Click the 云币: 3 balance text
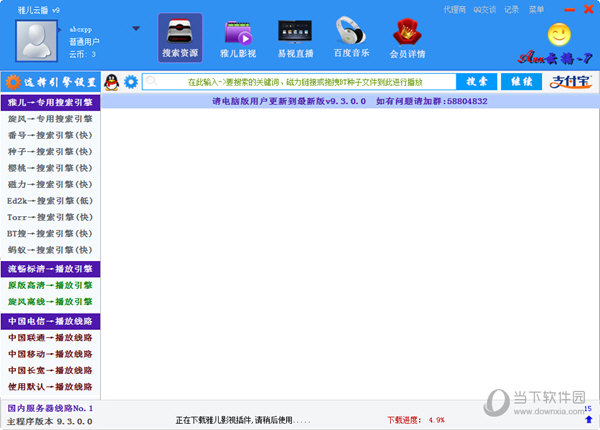Image resolution: width=600 pixels, height=430 pixels. pyautogui.click(x=82, y=54)
